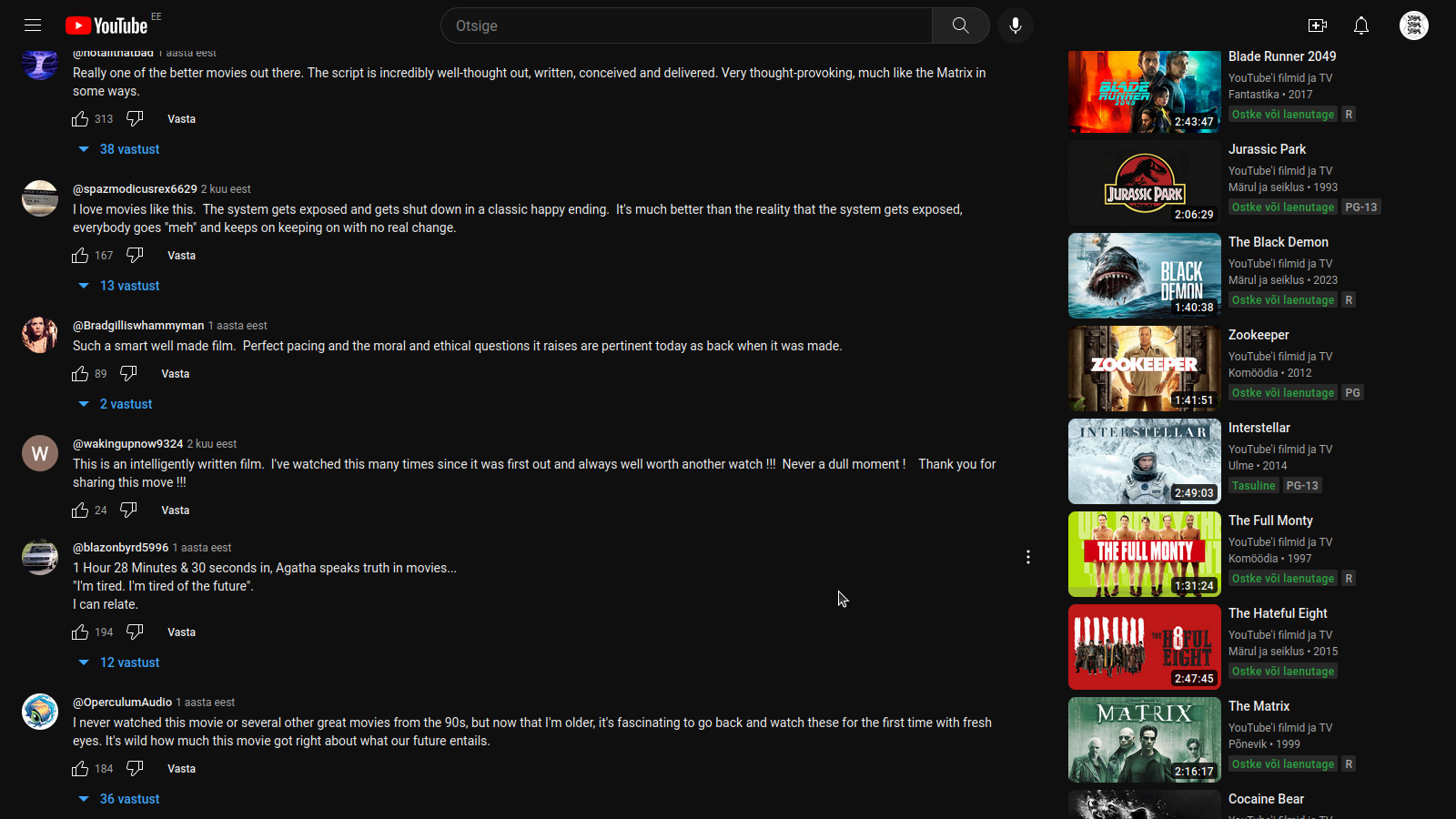Open @OperculumAudio profile avatar
This screenshot has width=1456, height=819.
coord(40,712)
